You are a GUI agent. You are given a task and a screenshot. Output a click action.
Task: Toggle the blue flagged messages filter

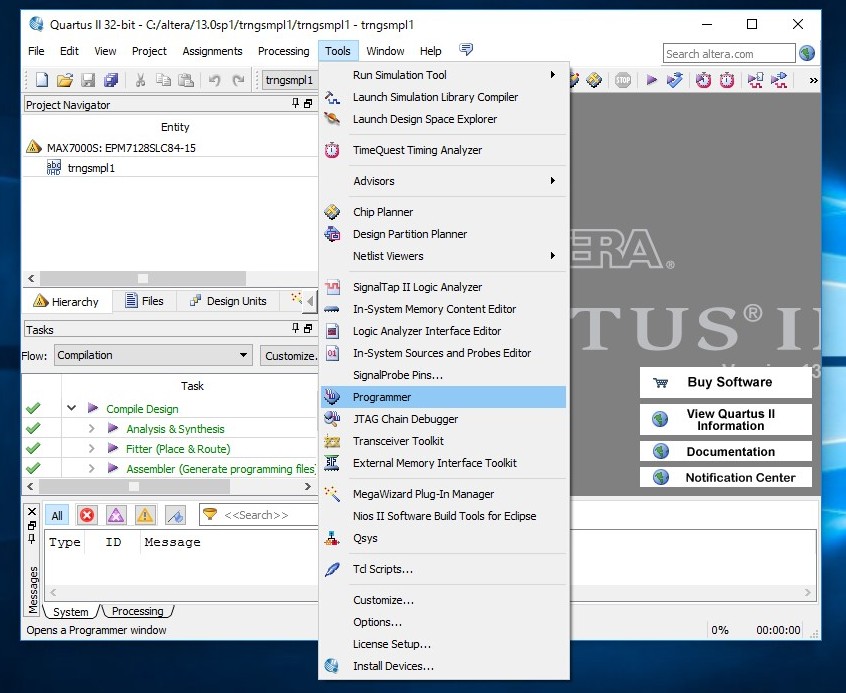(x=175, y=515)
